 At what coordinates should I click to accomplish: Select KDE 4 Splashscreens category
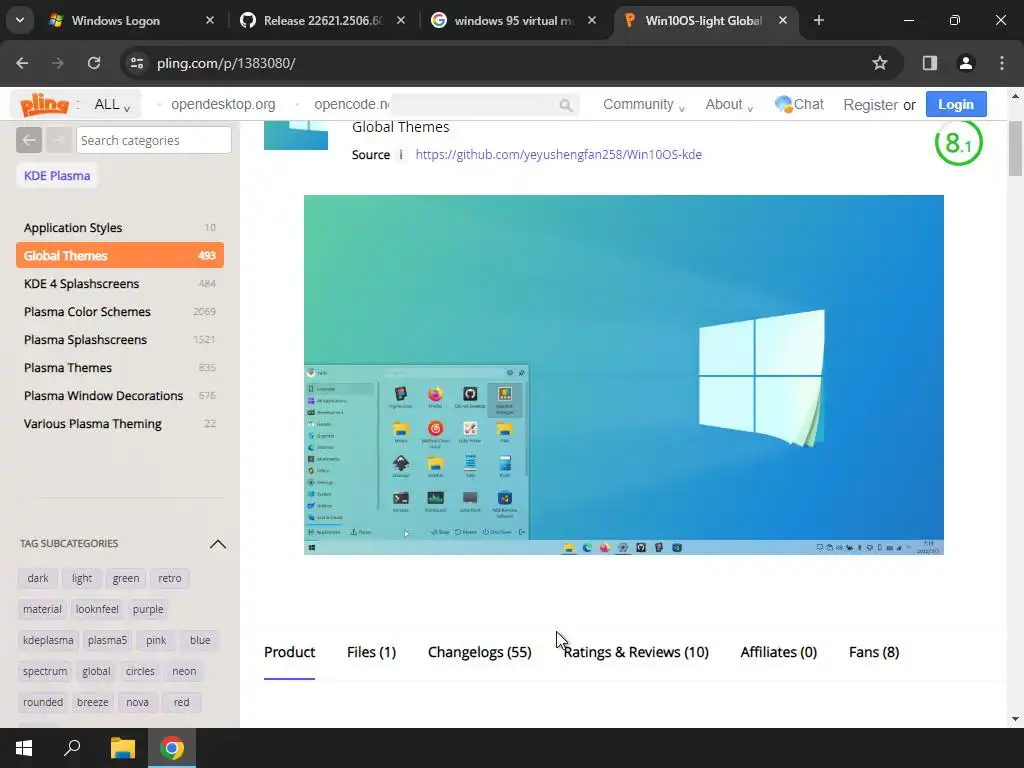(x=120, y=283)
